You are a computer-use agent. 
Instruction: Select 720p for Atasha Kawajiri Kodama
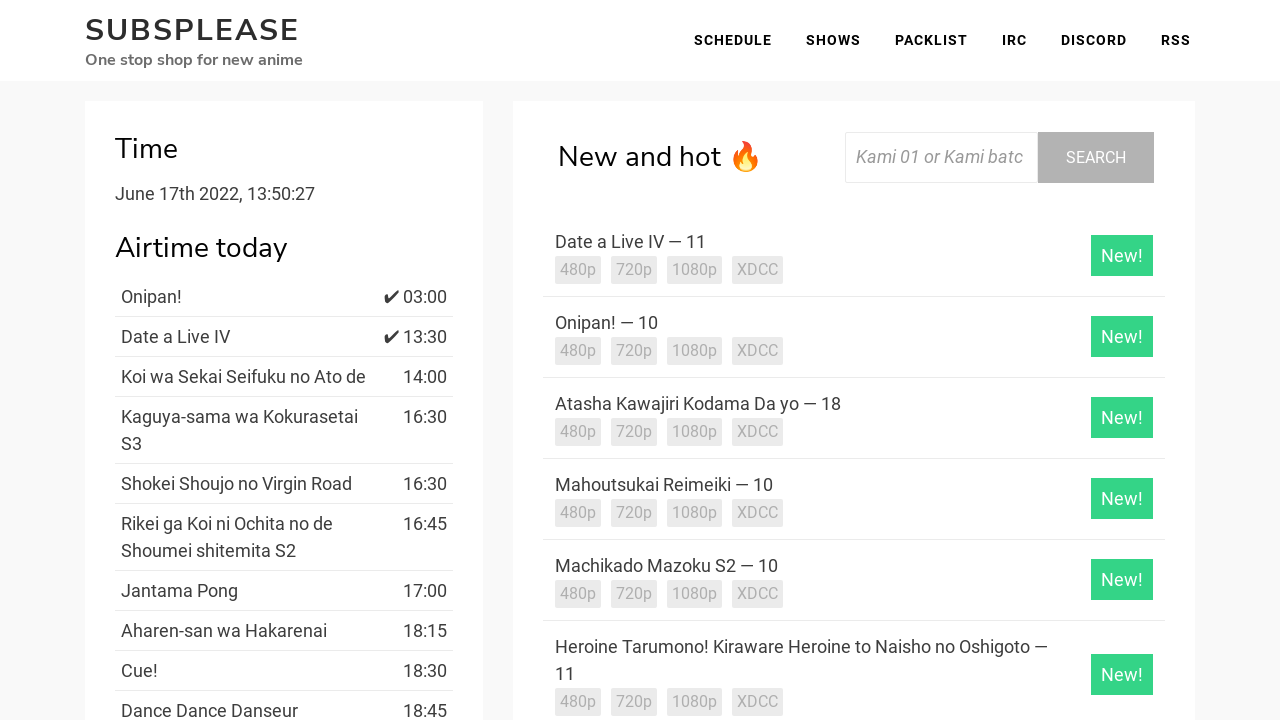pyautogui.click(x=634, y=432)
